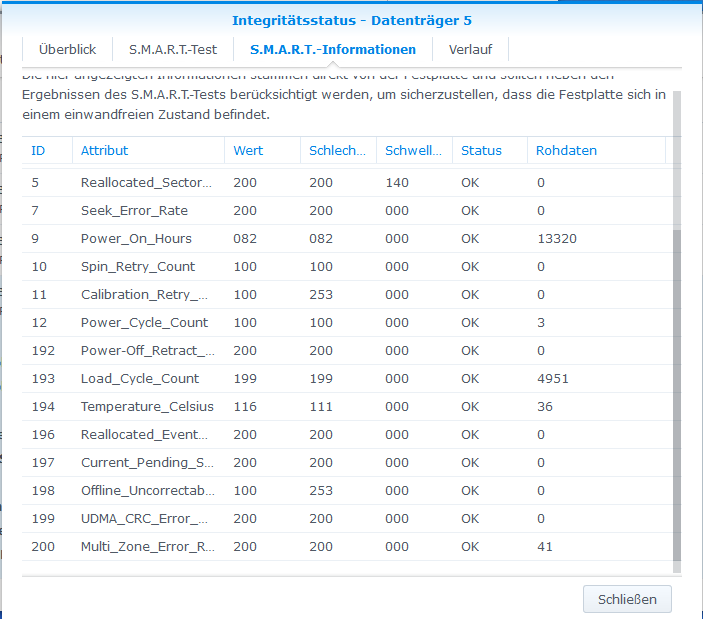Click raw data value 36 for temperature
The image size is (703, 619).
[545, 407]
